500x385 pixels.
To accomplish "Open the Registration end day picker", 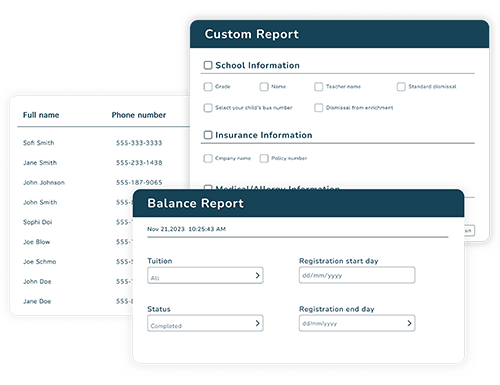I will (357, 323).
